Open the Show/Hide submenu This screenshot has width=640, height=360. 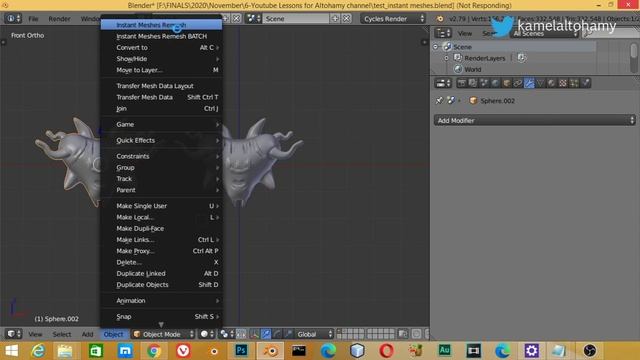[x=162, y=59]
